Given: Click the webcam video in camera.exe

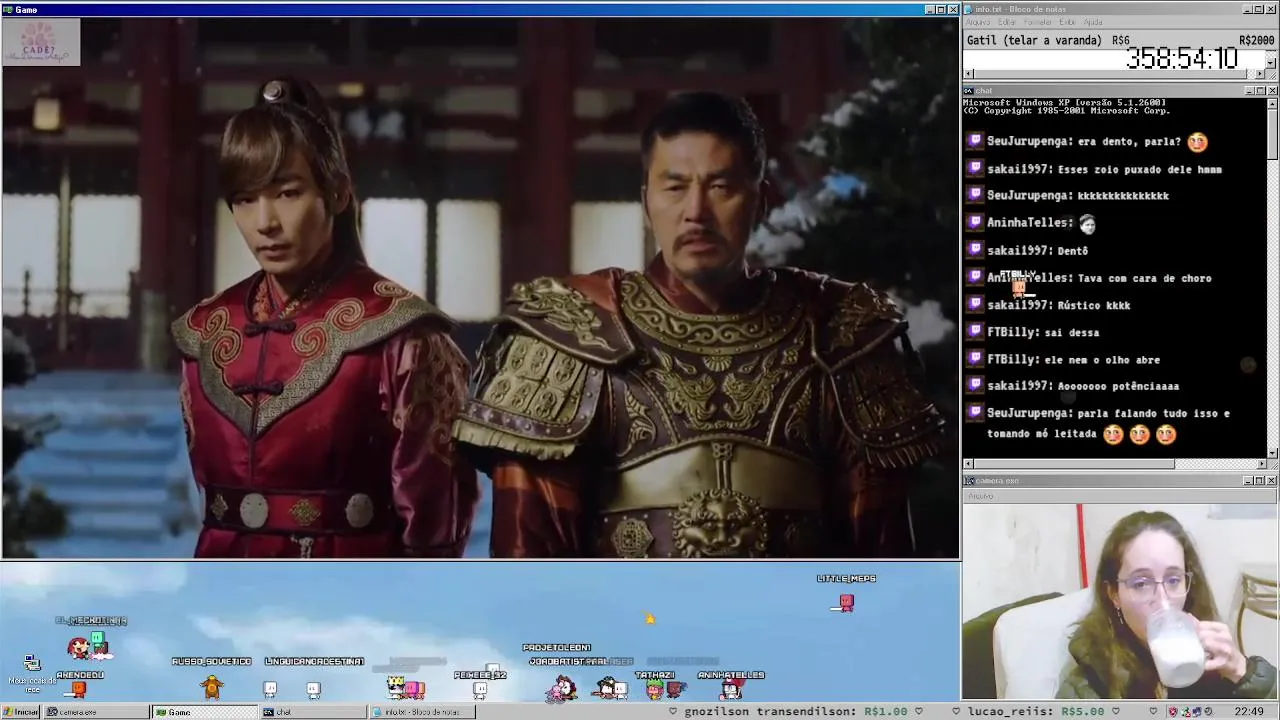Looking at the screenshot, I should tap(1120, 602).
